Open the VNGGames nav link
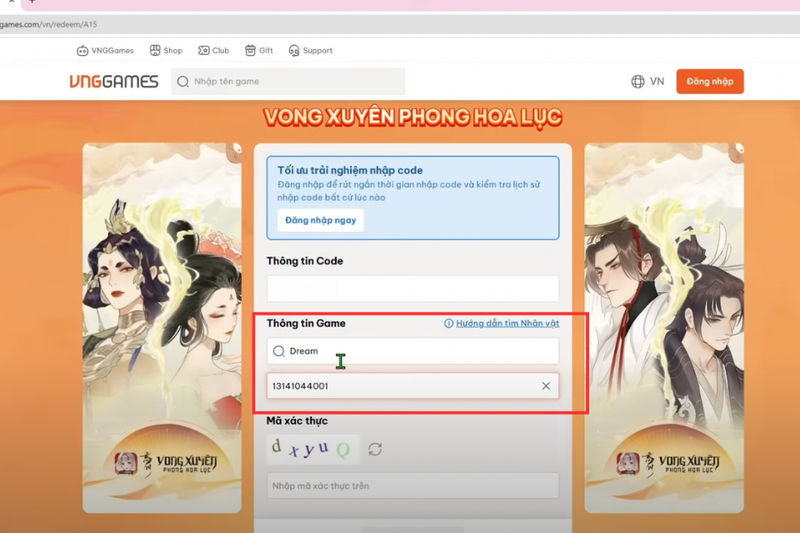Image resolution: width=800 pixels, height=533 pixels. pyautogui.click(x=105, y=50)
